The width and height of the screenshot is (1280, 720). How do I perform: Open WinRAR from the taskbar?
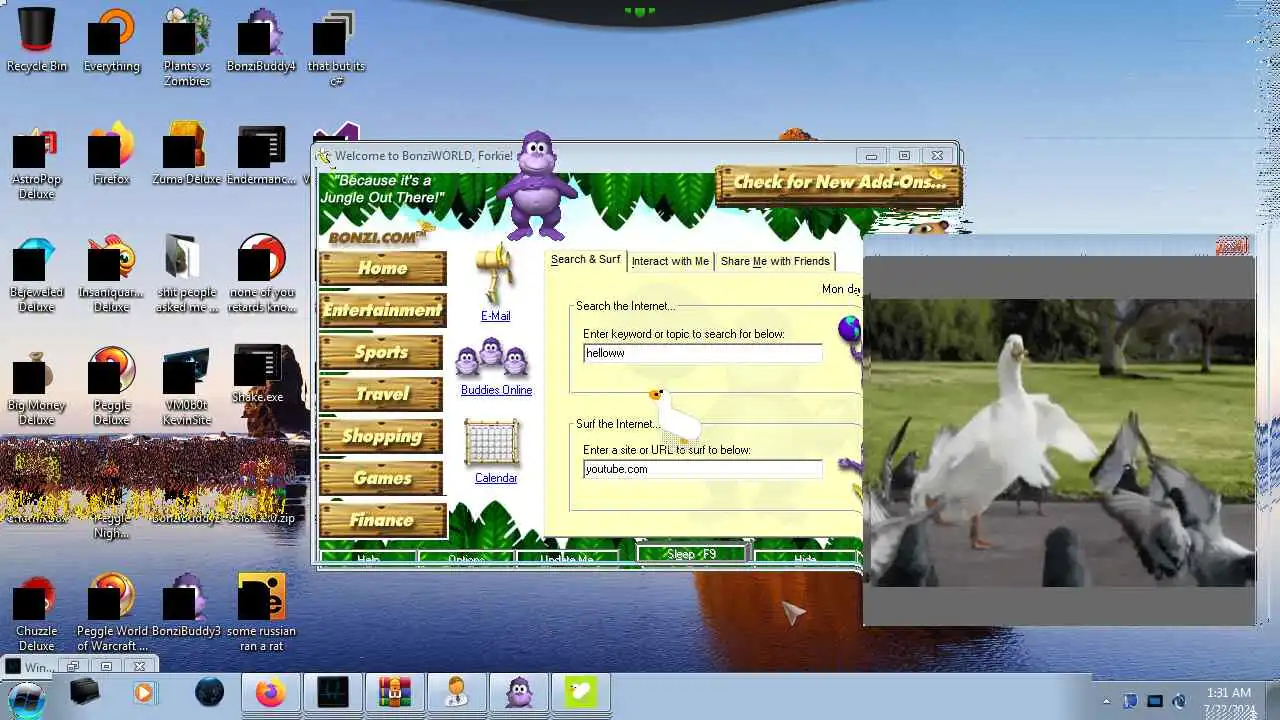pos(394,693)
